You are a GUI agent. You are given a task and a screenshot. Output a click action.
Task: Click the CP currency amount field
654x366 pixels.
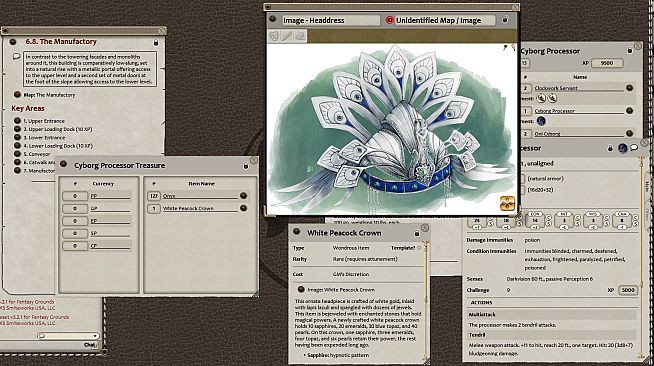click(x=75, y=246)
